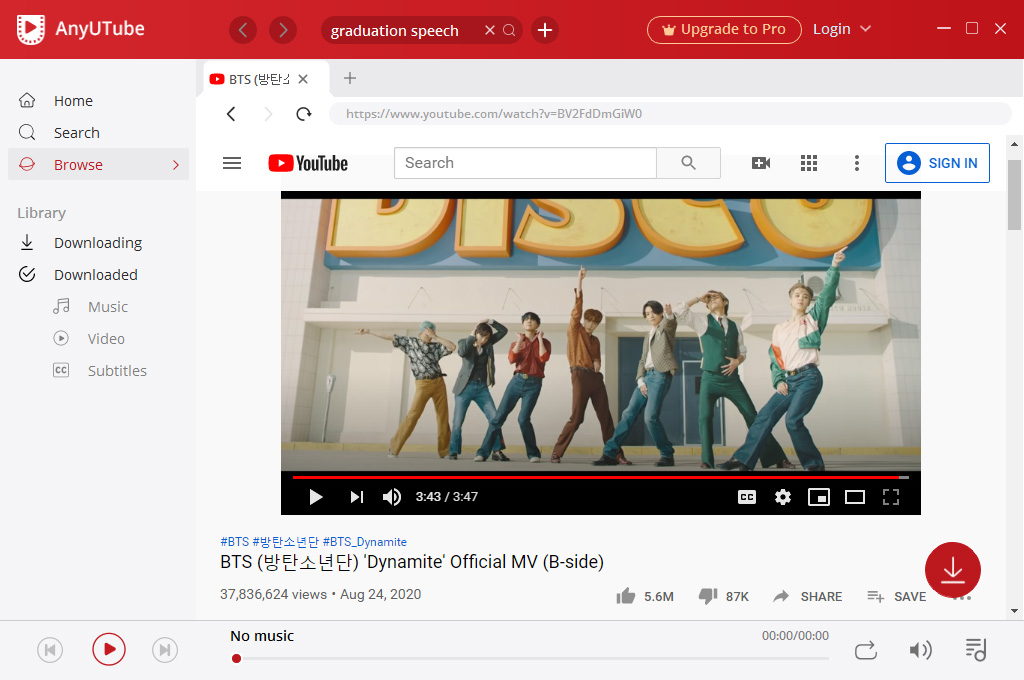1024x680 pixels.
Task: Play previous track in bottom player
Action: click(50, 650)
